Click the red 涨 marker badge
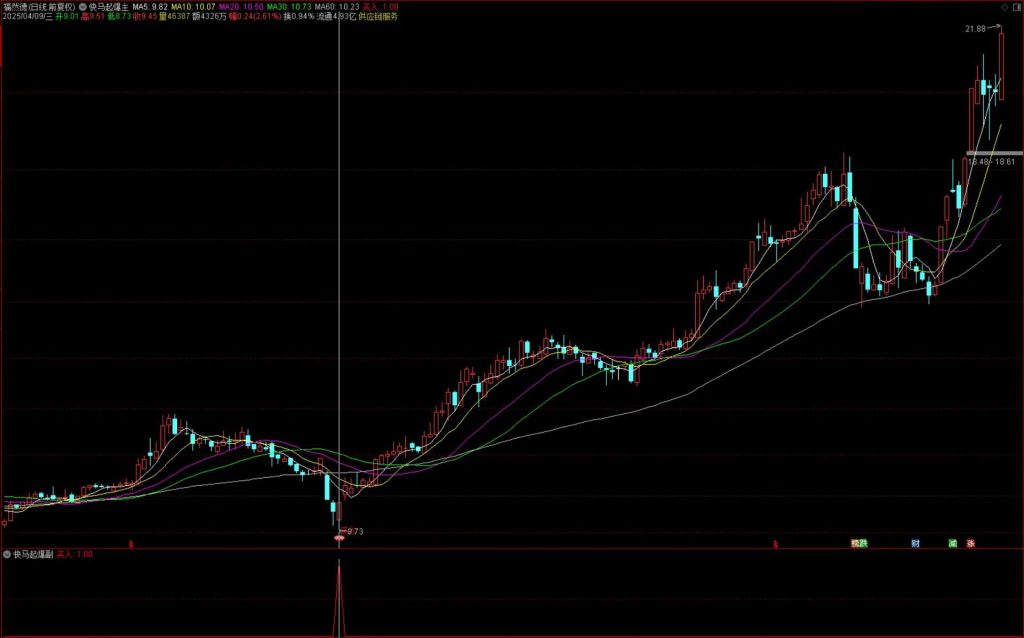Screen dimensions: 1024x638 coord(970,544)
